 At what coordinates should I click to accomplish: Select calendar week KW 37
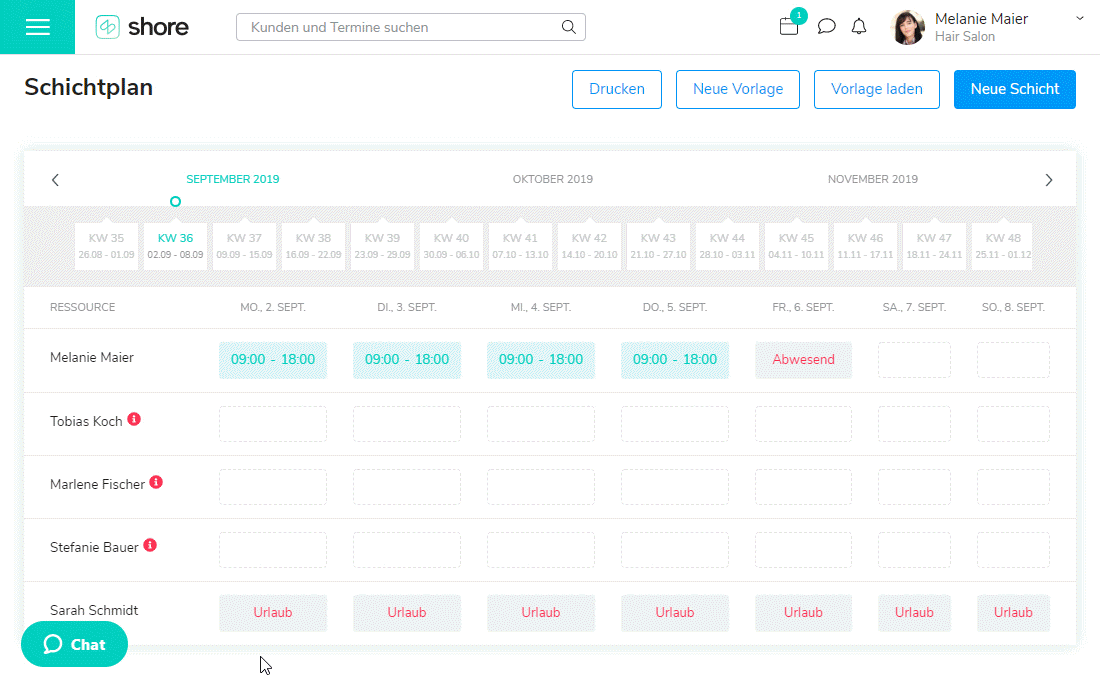coord(244,246)
